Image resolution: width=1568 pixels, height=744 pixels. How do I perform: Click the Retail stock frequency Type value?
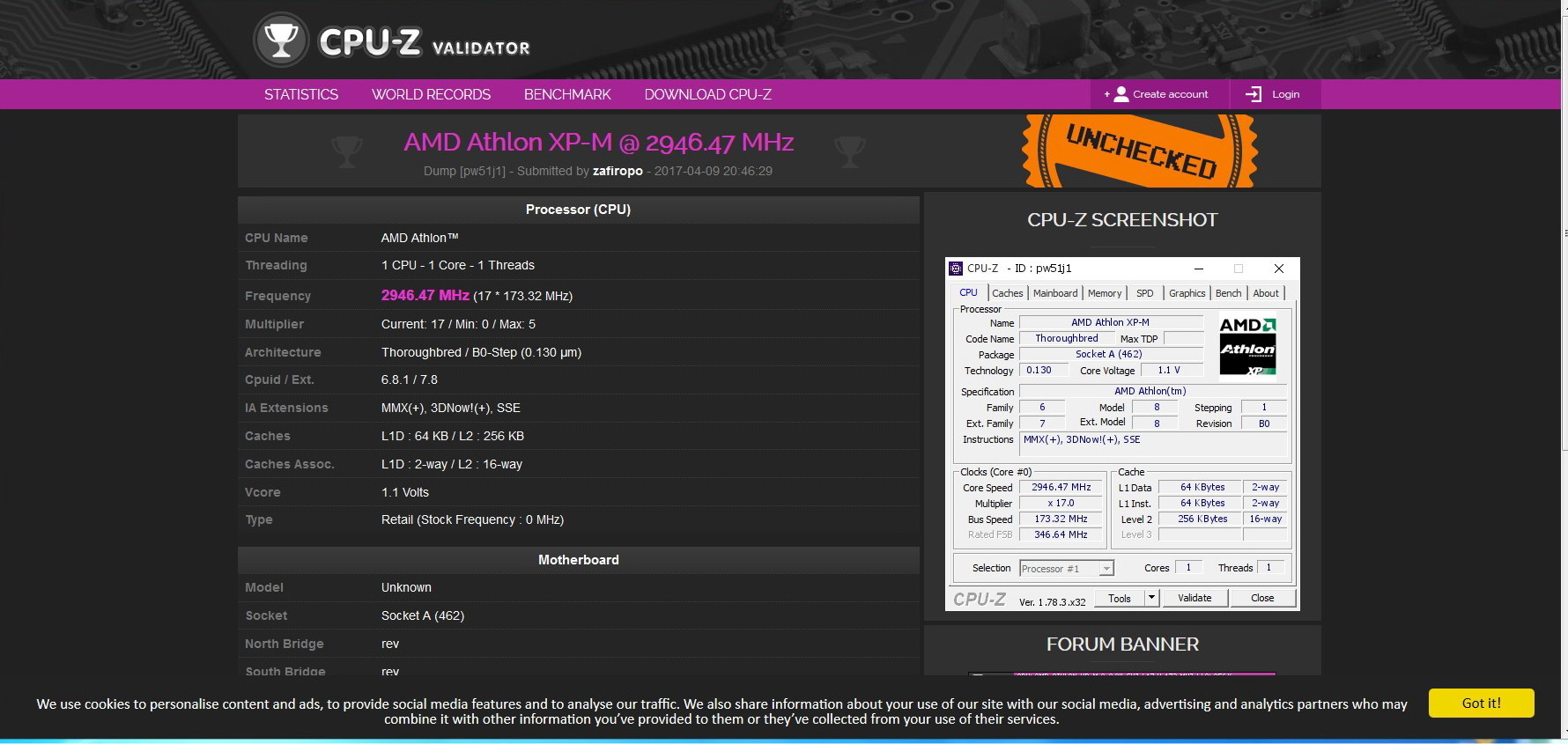[x=472, y=519]
